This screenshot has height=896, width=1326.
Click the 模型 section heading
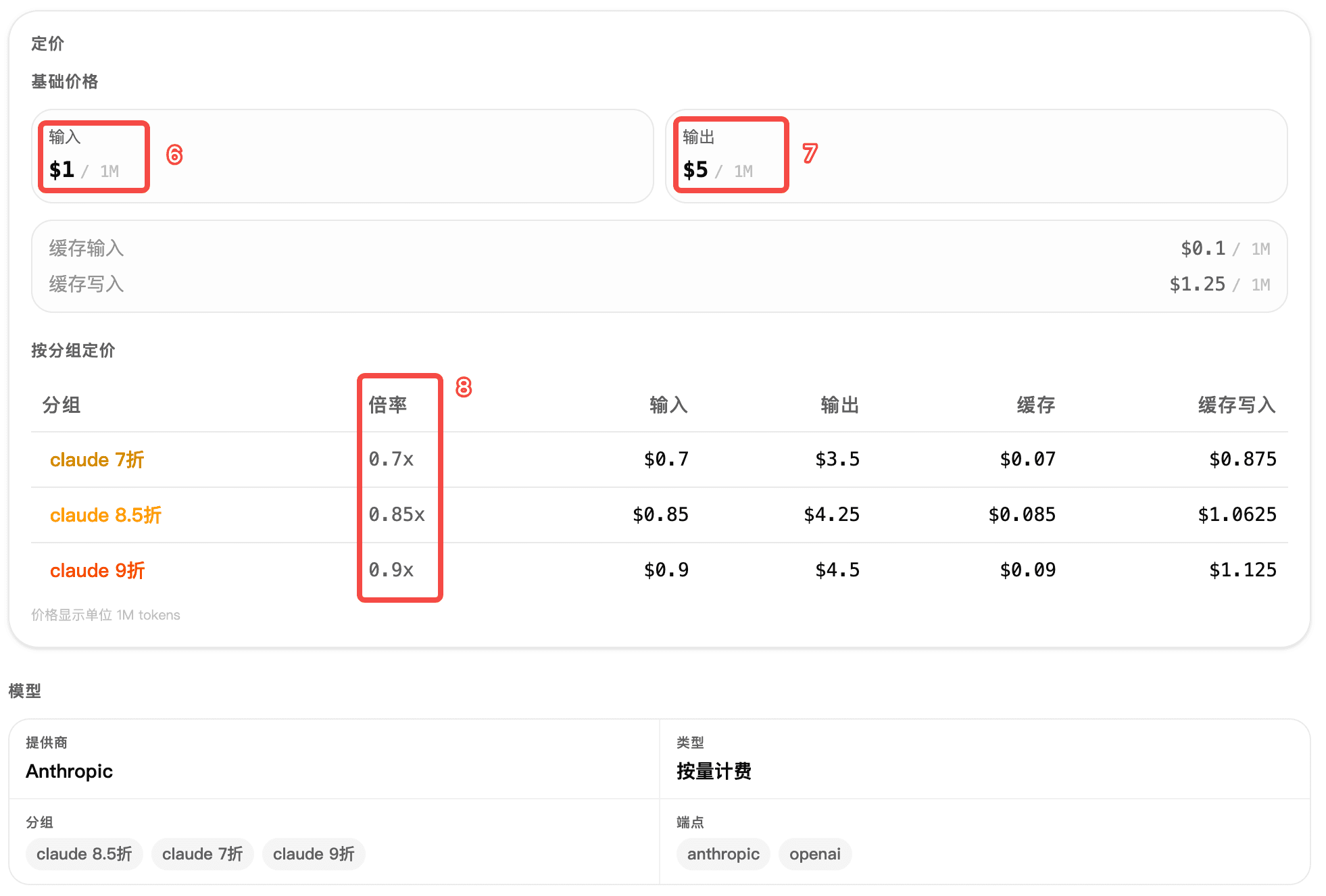pos(25,691)
